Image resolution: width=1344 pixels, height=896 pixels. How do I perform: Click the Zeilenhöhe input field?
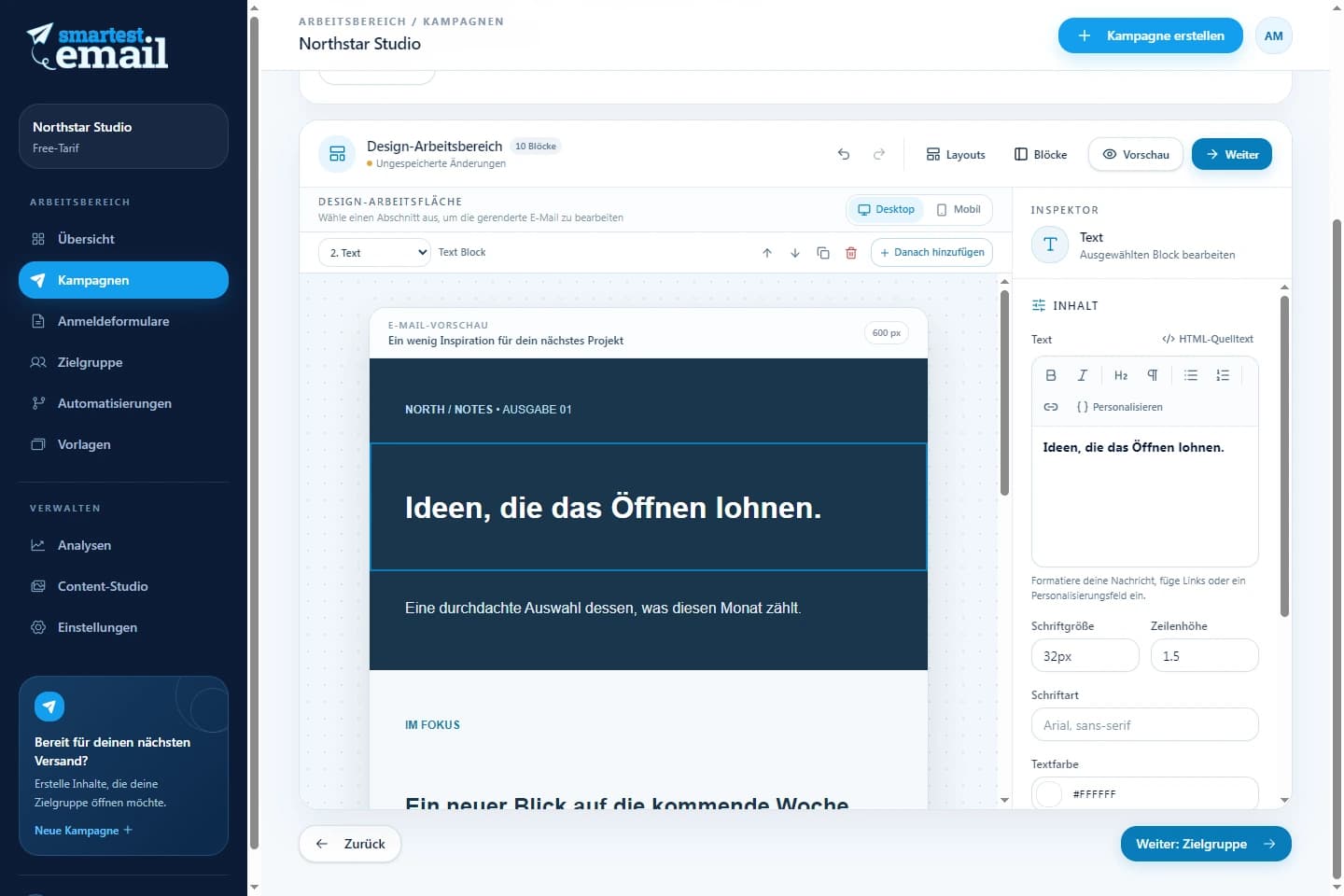coord(1205,656)
